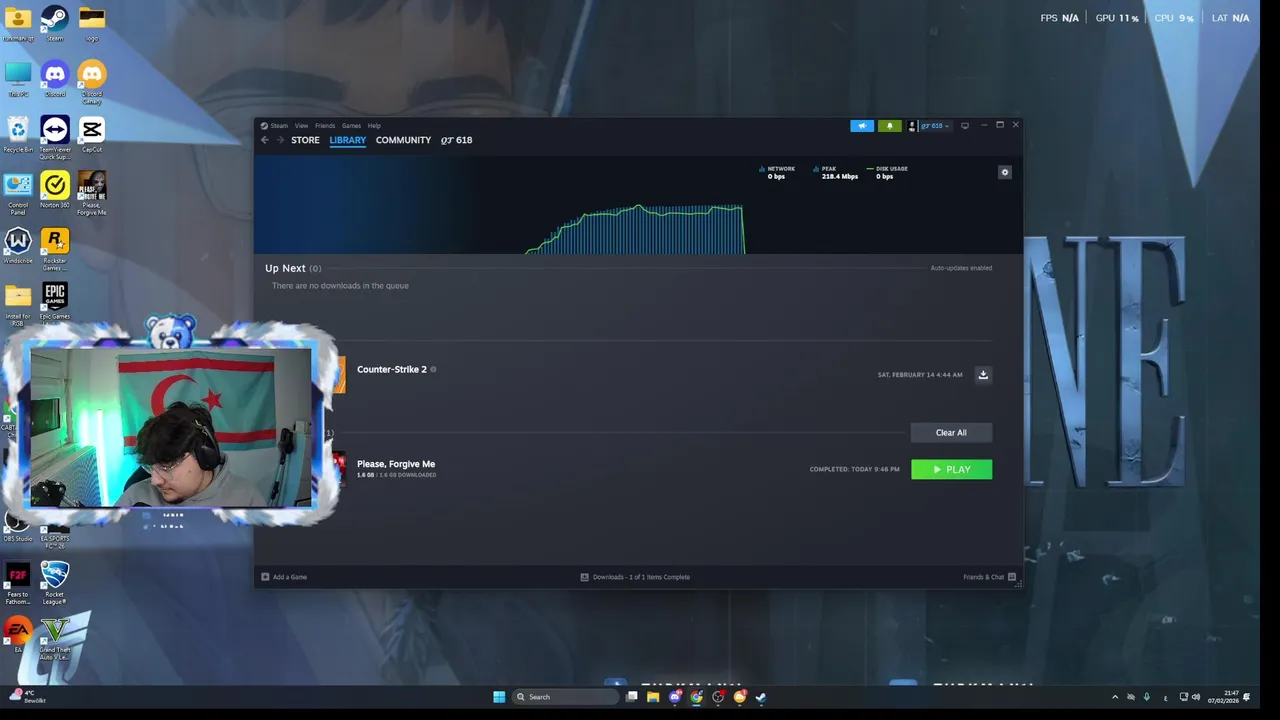Open TeamViewer Quick Support shortcut

55,138
